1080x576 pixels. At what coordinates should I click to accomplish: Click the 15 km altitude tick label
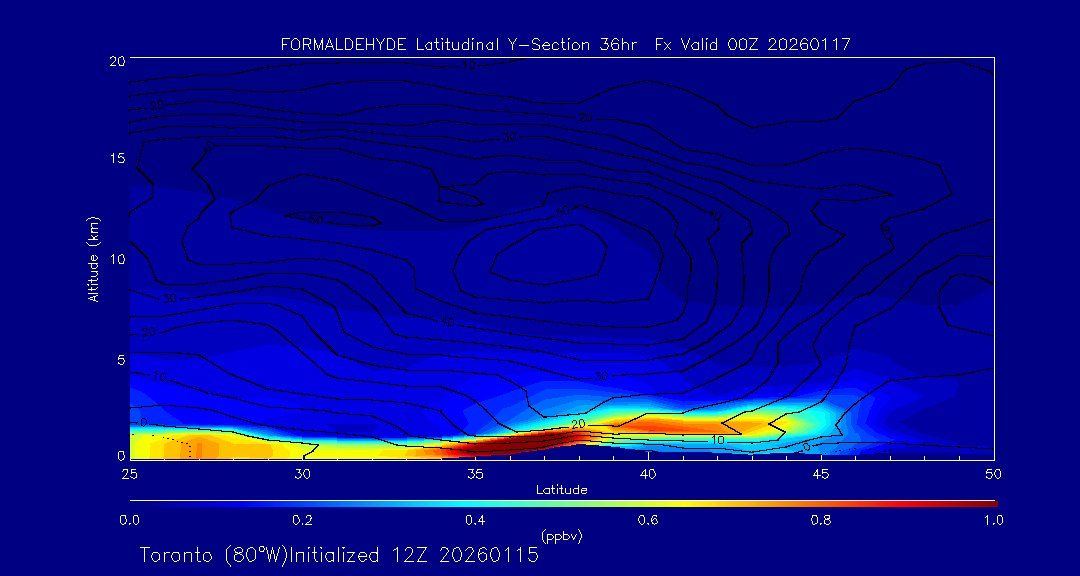pyautogui.click(x=116, y=159)
